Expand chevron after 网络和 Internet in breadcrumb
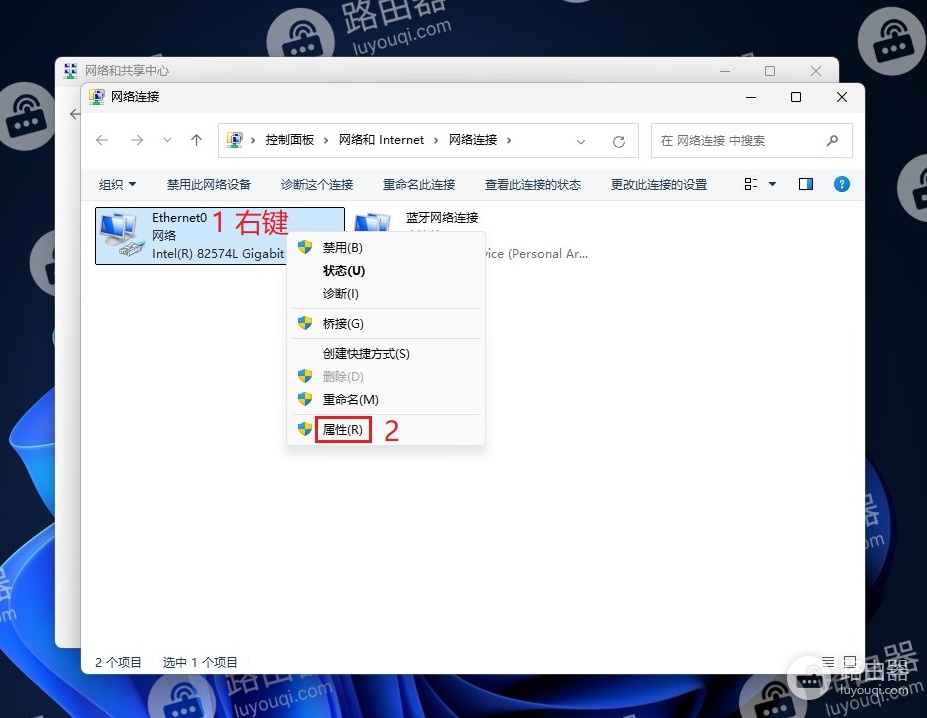The image size is (927, 718). tap(436, 141)
